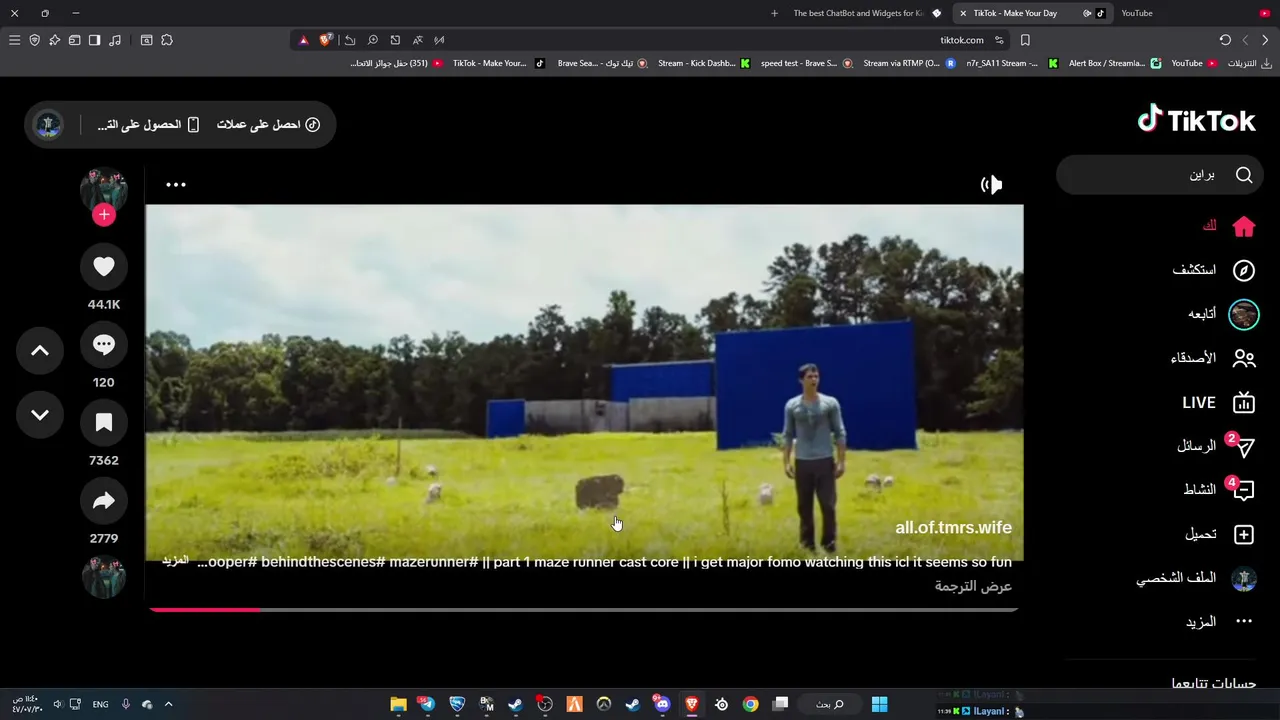Open profile avatar in top pill
Screen dimensions: 1280x720
(x=48, y=125)
